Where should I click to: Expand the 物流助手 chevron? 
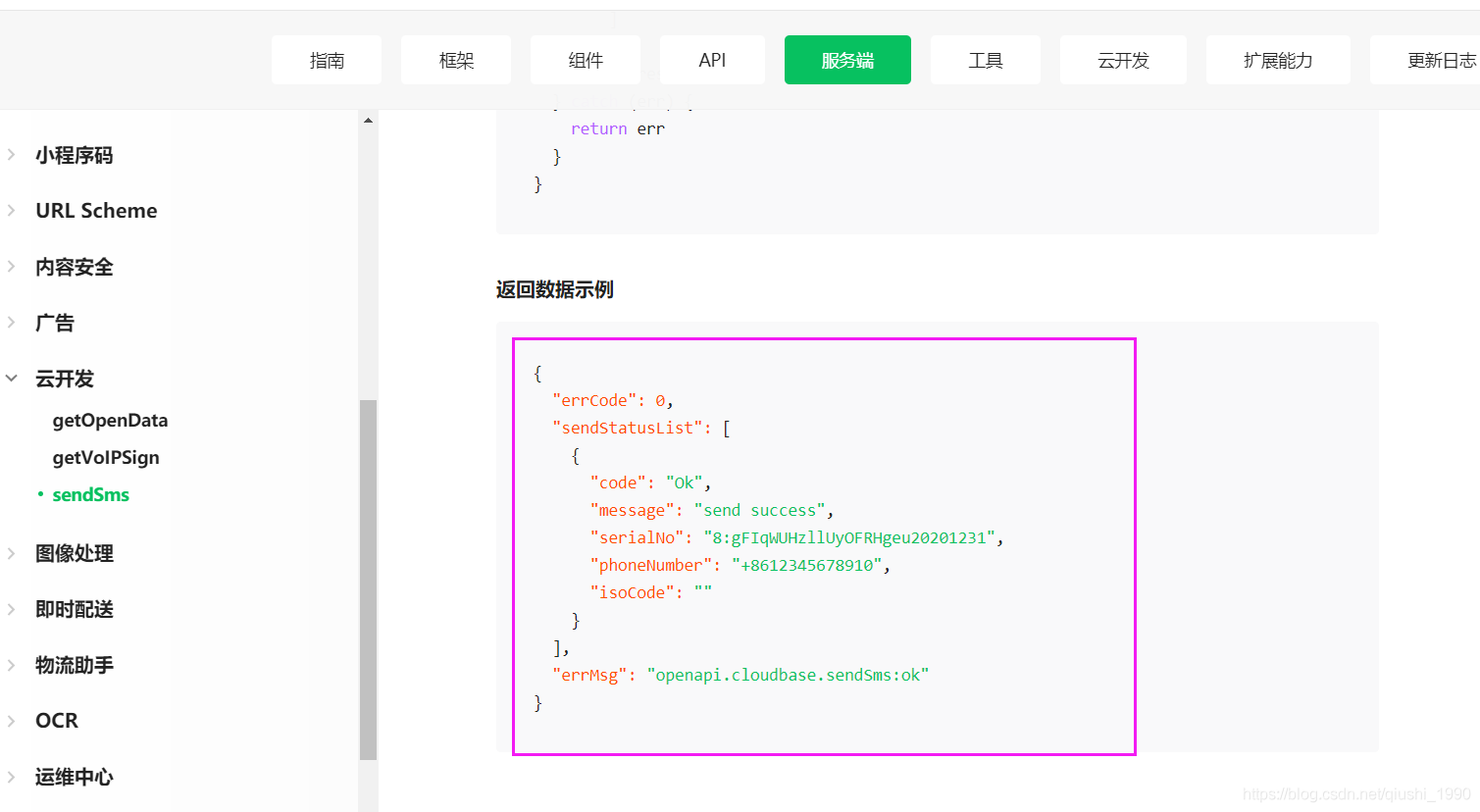tap(12, 665)
